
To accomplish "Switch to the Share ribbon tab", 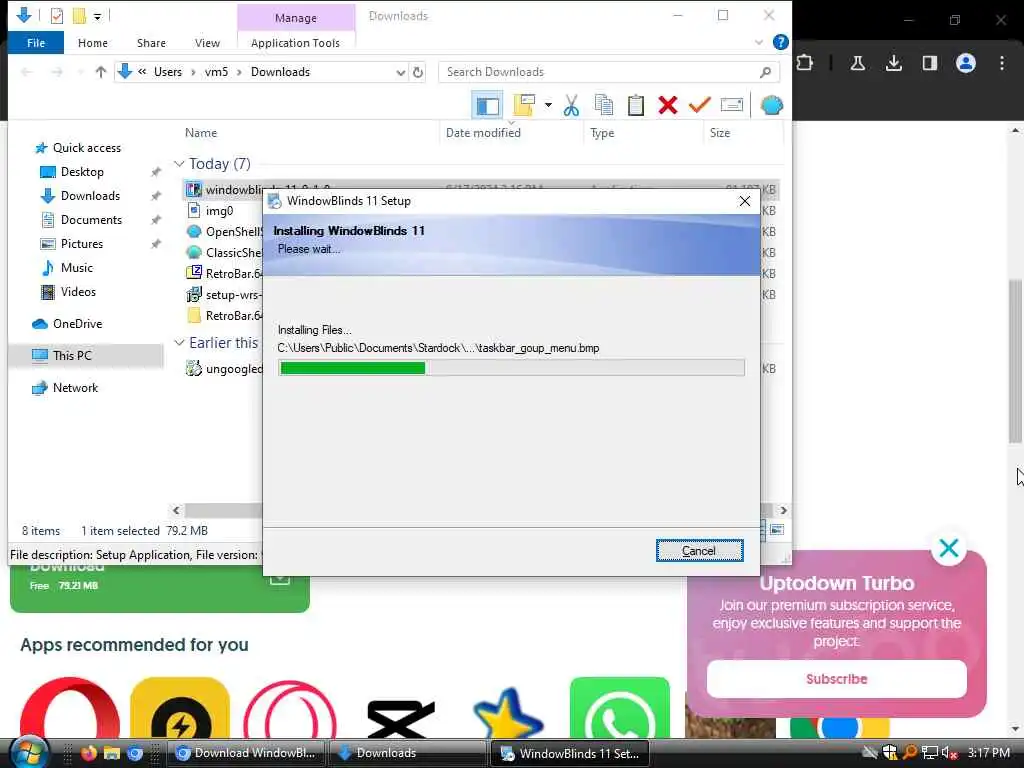I will pos(151,42).
